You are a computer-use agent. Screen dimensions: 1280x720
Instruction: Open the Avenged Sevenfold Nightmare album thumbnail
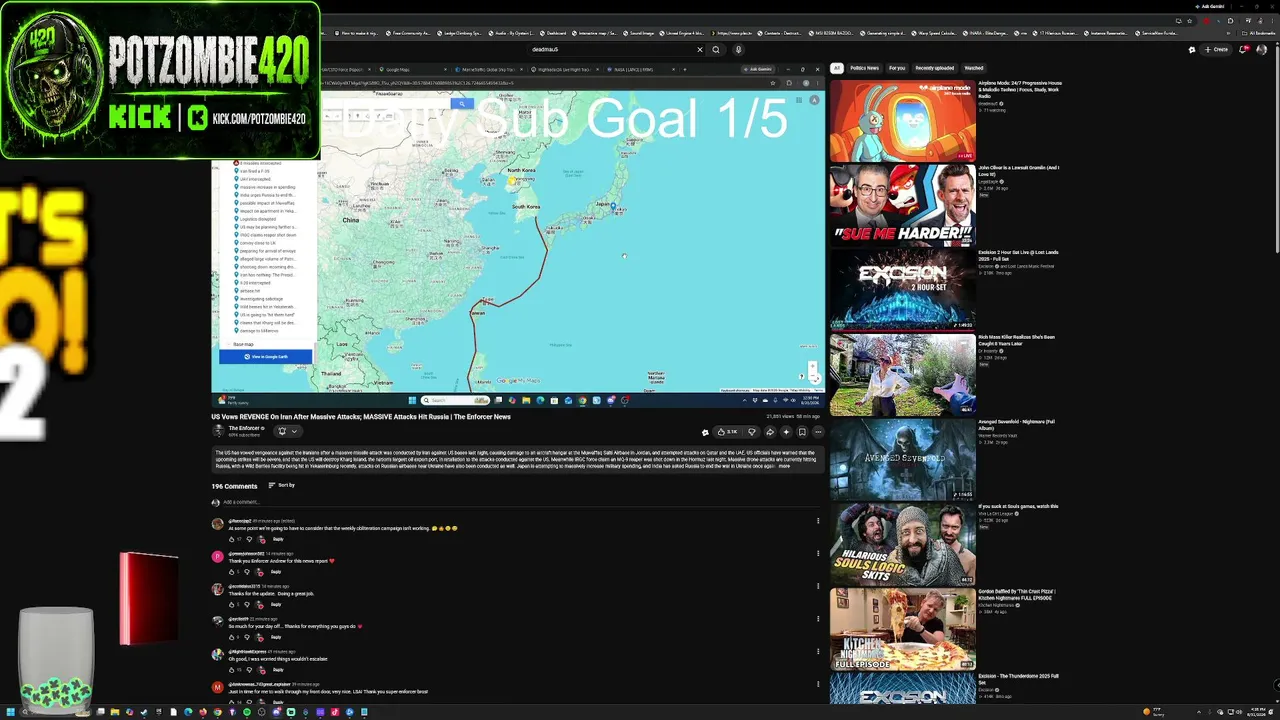coord(902,459)
